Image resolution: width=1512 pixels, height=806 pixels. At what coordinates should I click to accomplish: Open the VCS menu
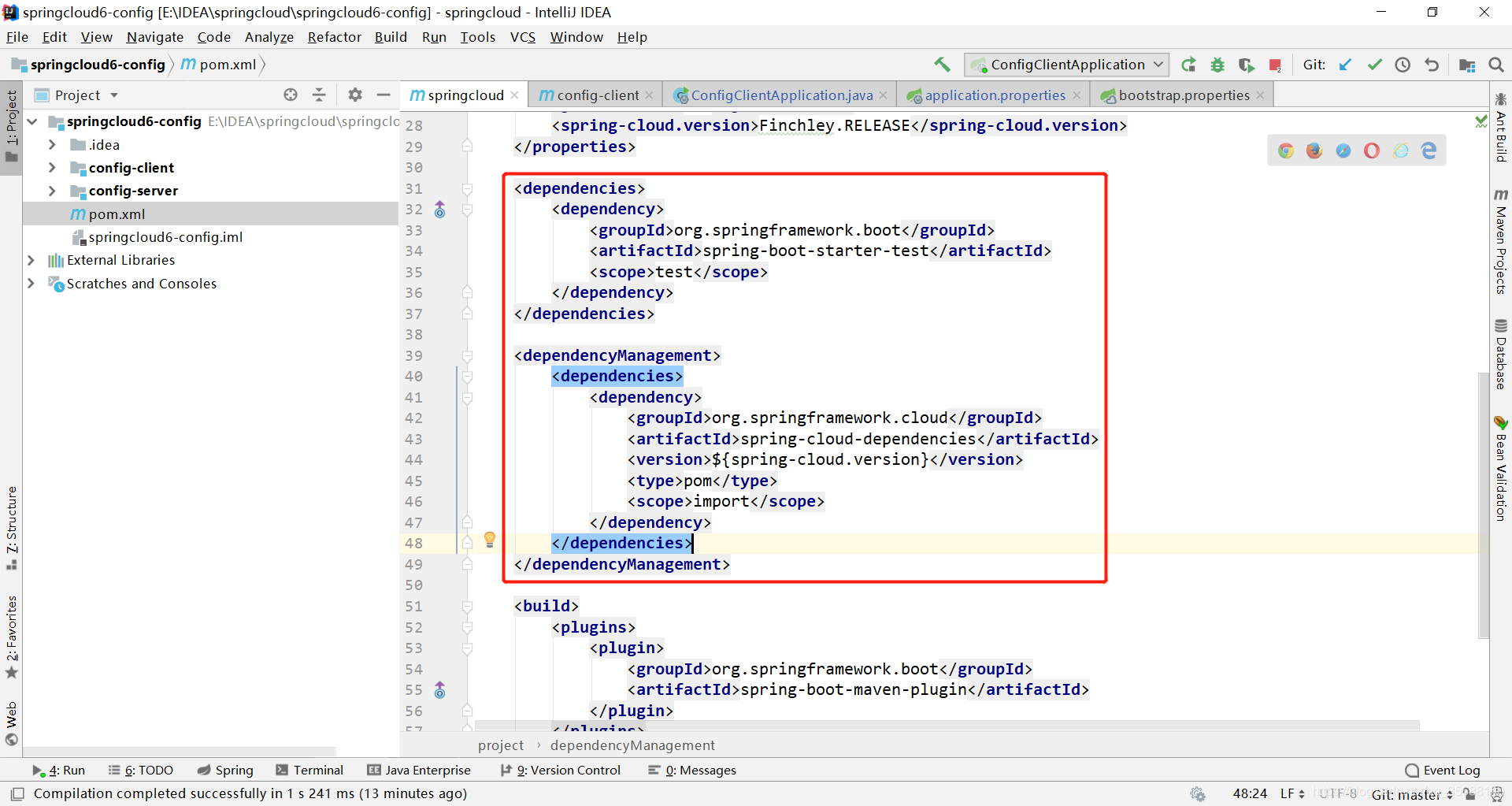click(x=522, y=37)
